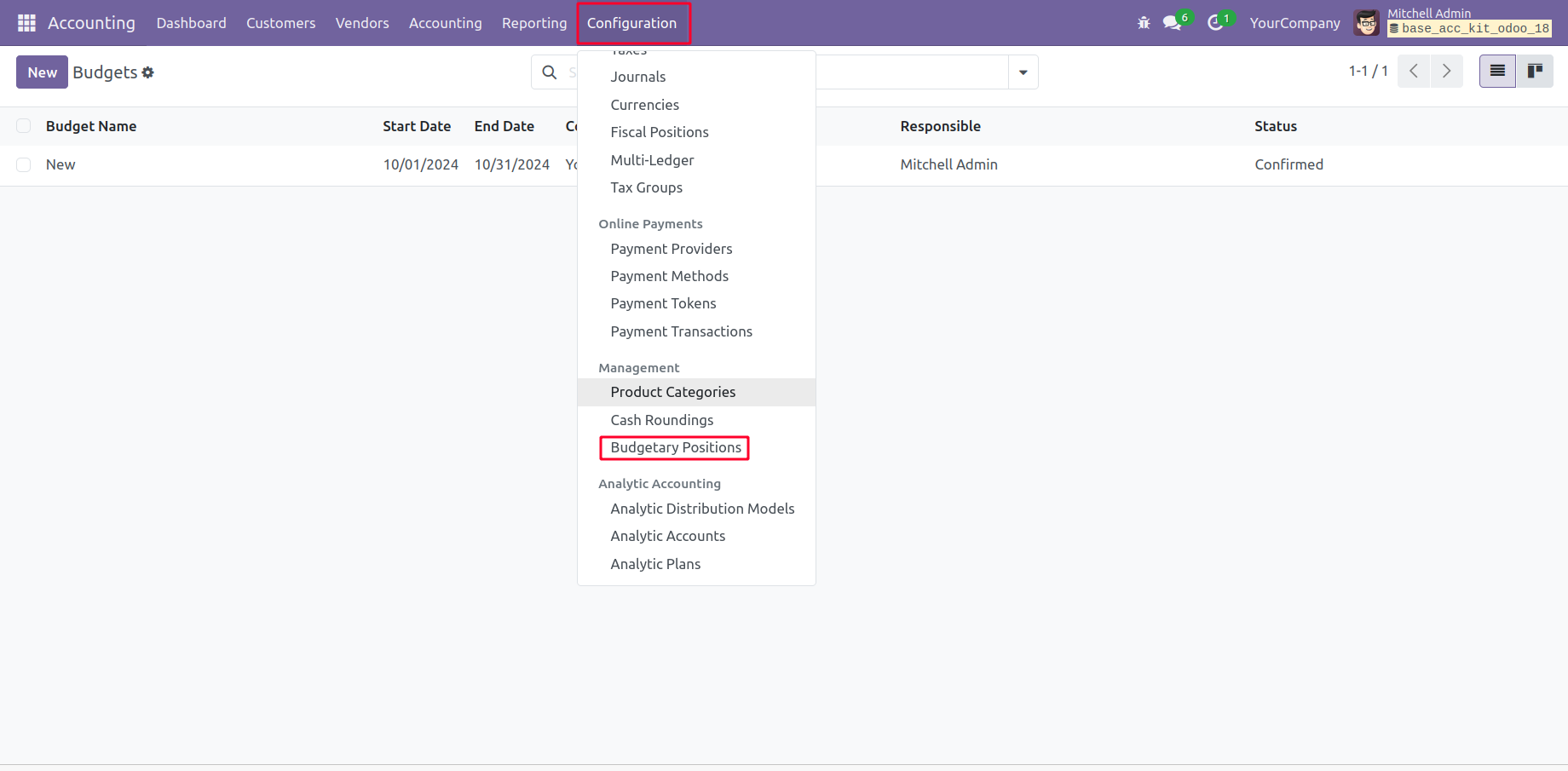Check the box for the New budget row
The width and height of the screenshot is (1568, 771).
point(24,164)
